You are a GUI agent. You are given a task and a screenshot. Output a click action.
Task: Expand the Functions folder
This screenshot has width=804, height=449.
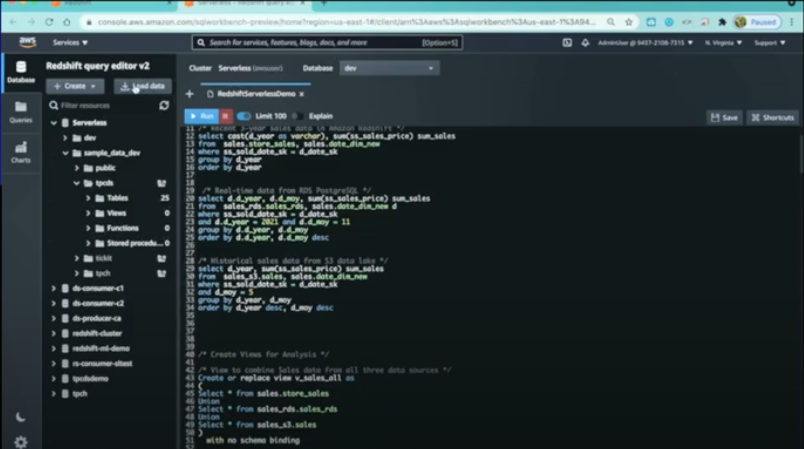88,228
